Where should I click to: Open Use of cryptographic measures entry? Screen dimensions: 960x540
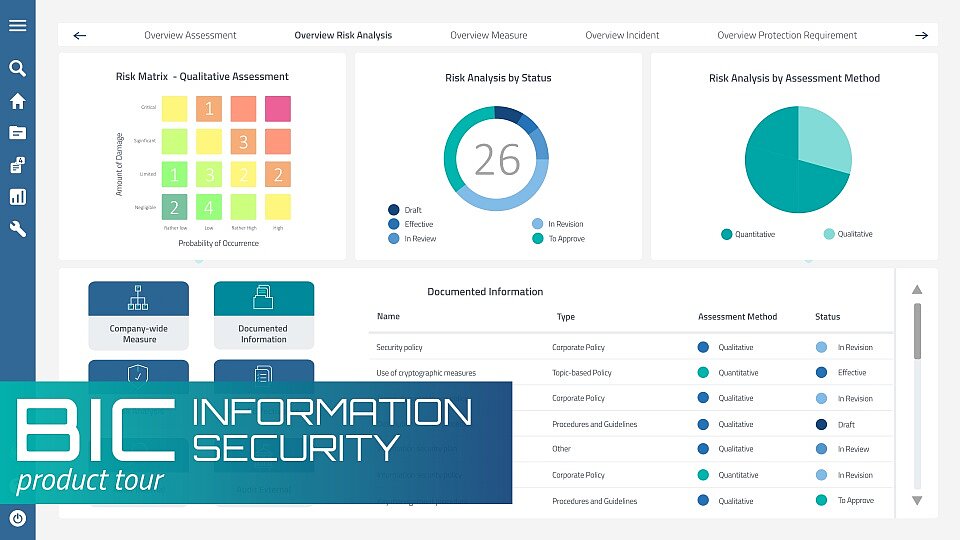426,373
